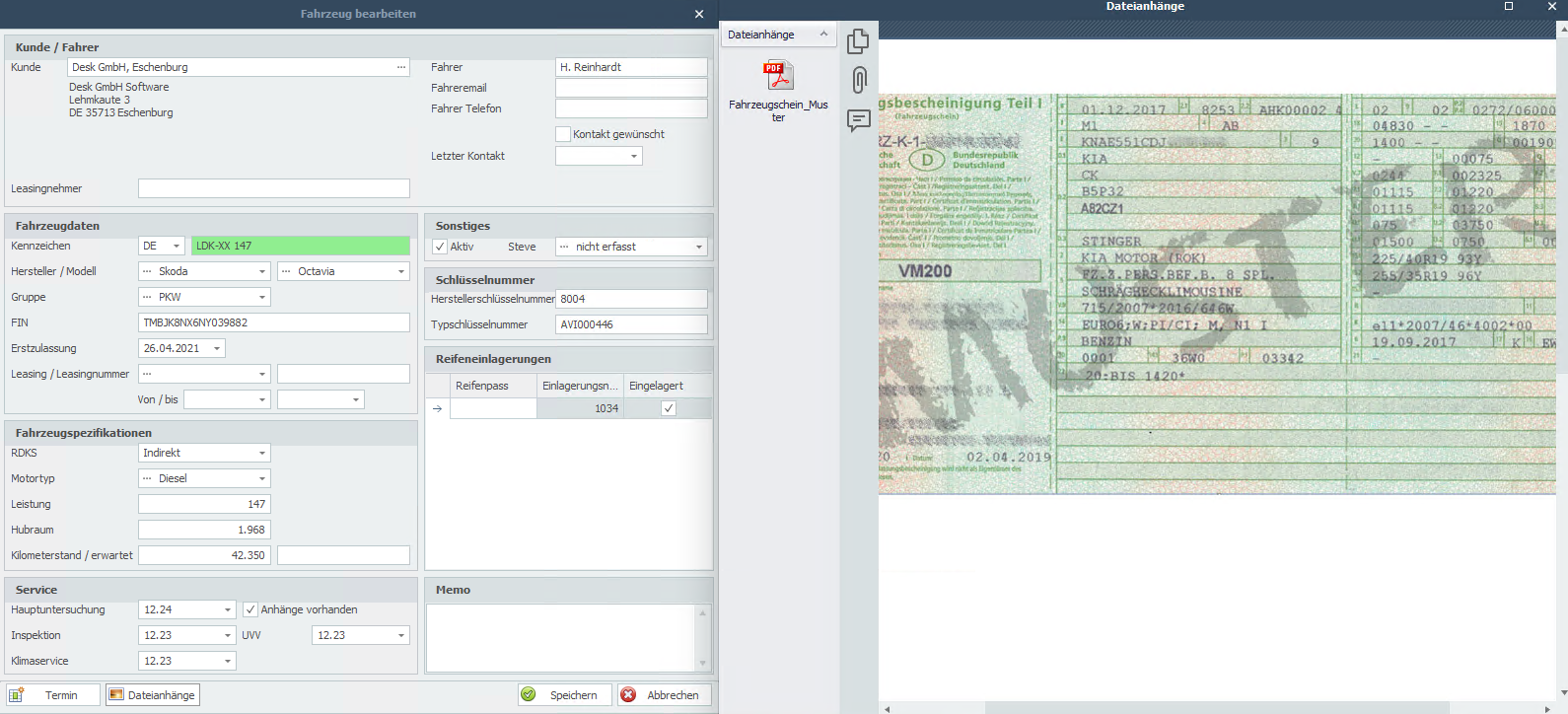Click the Fahreremail input field

click(631, 88)
